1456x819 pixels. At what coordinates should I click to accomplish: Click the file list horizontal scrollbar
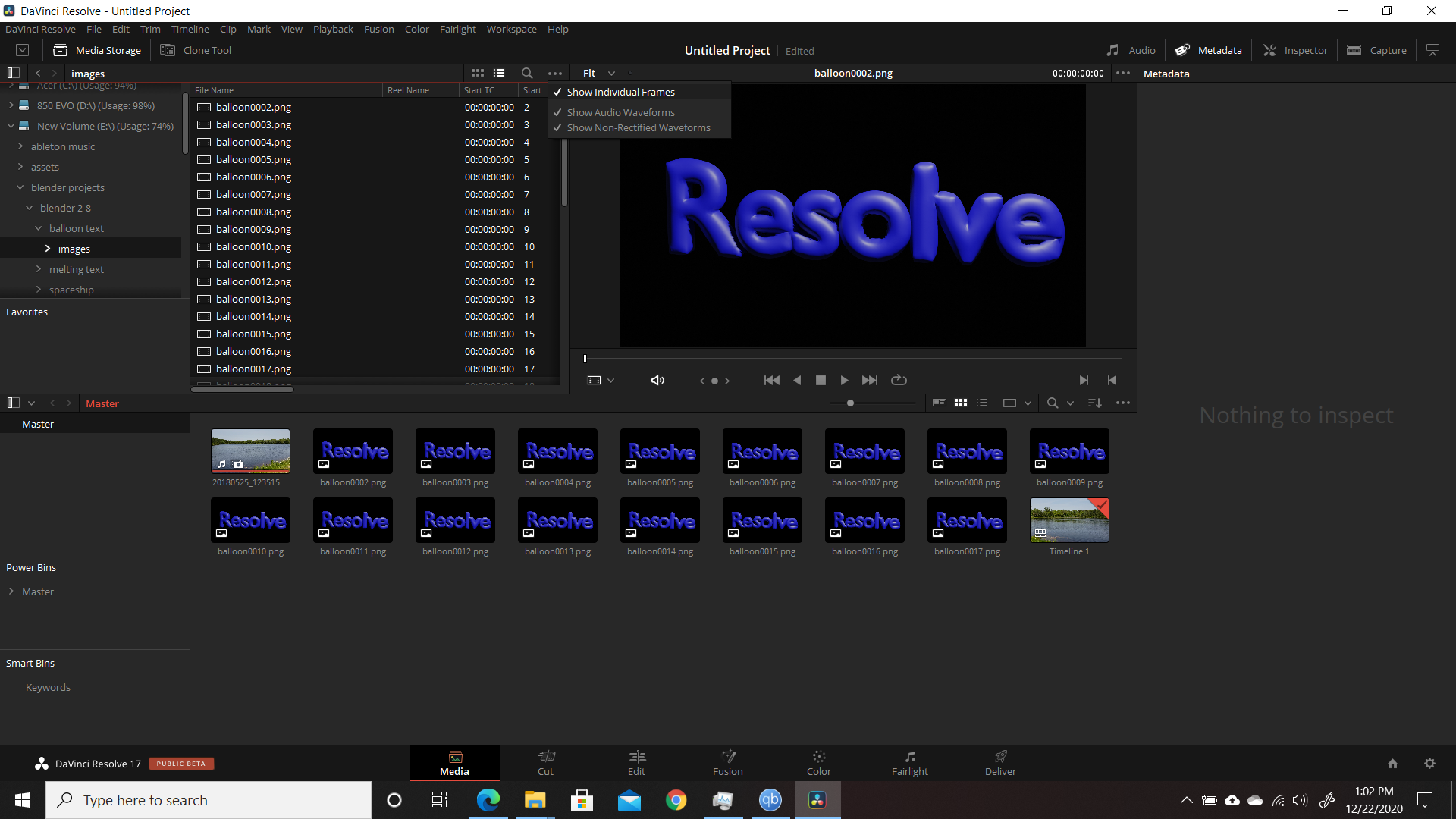pyautogui.click(x=243, y=389)
